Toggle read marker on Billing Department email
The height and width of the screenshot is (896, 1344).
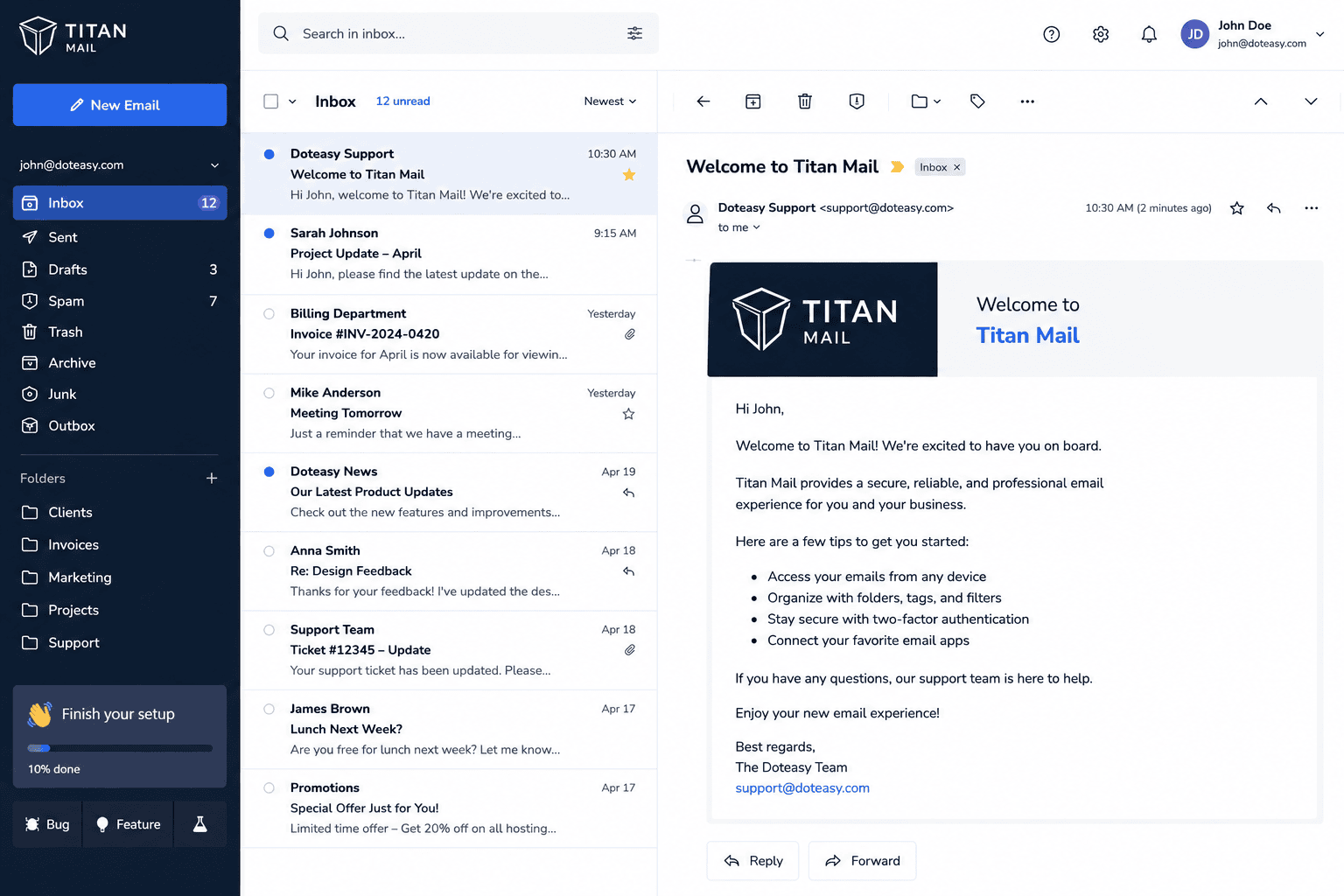pos(269,314)
